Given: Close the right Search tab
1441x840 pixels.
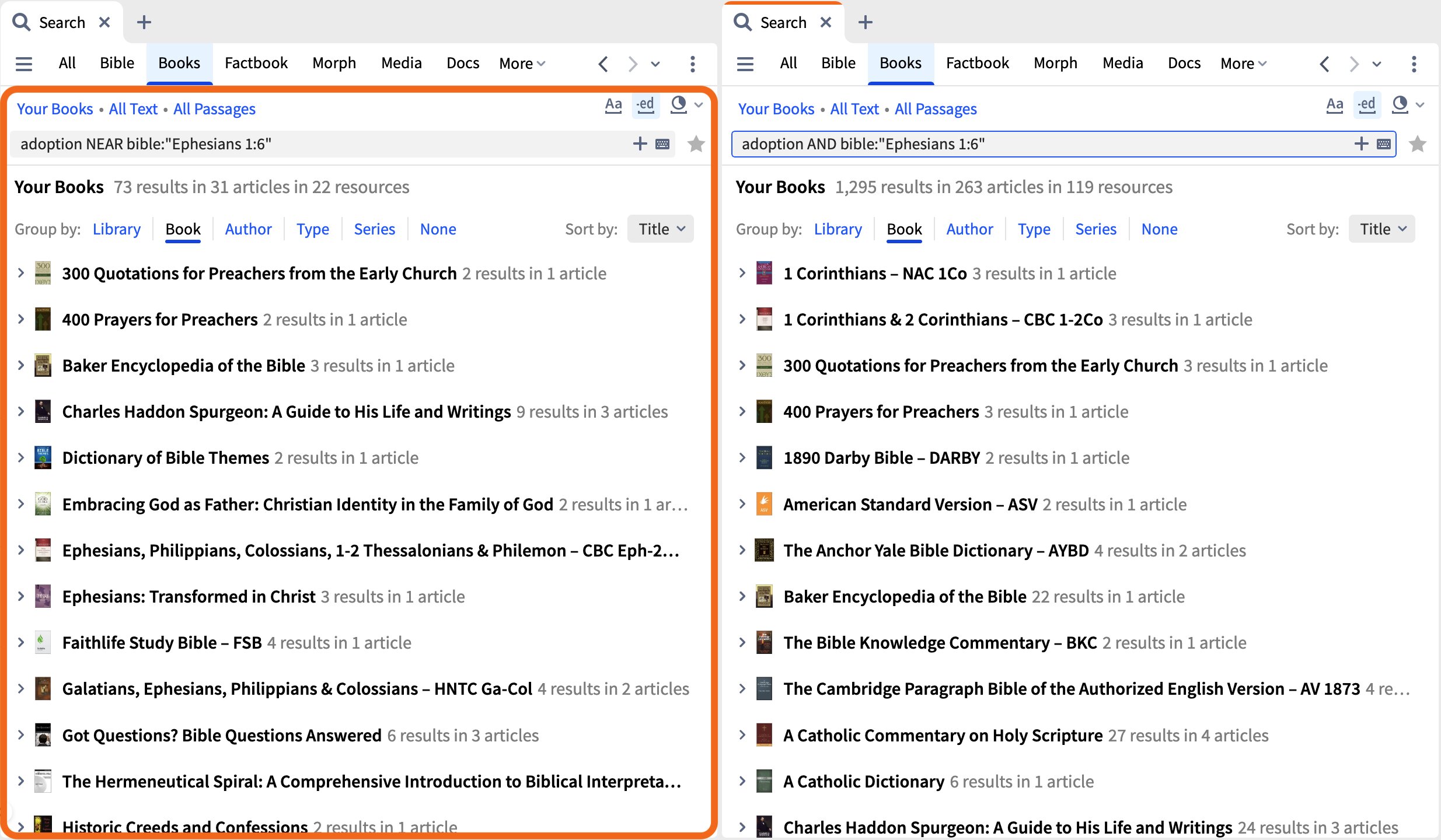Looking at the screenshot, I should [x=826, y=22].
